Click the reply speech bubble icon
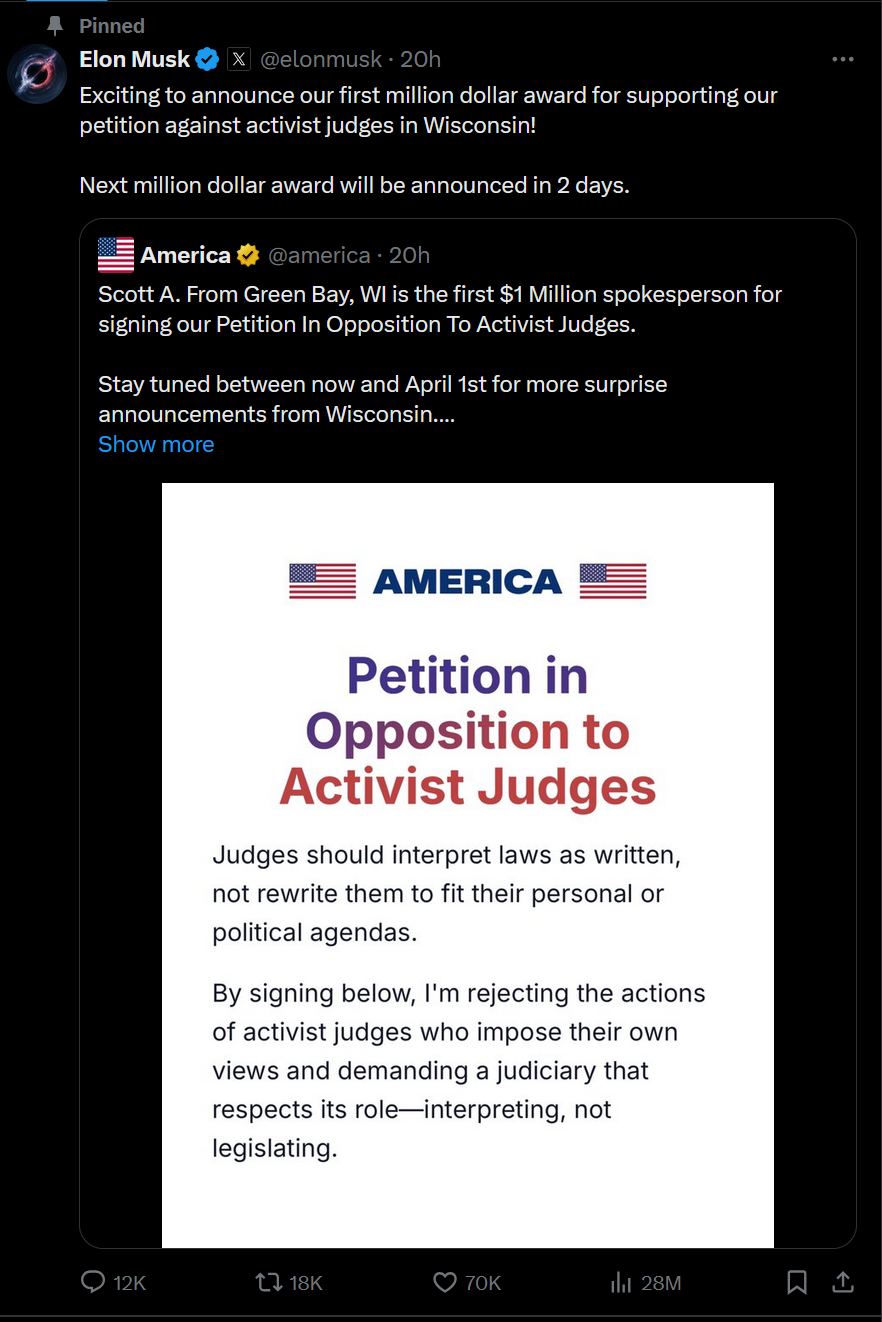Viewport: 882px width, 1322px height. click(93, 1282)
